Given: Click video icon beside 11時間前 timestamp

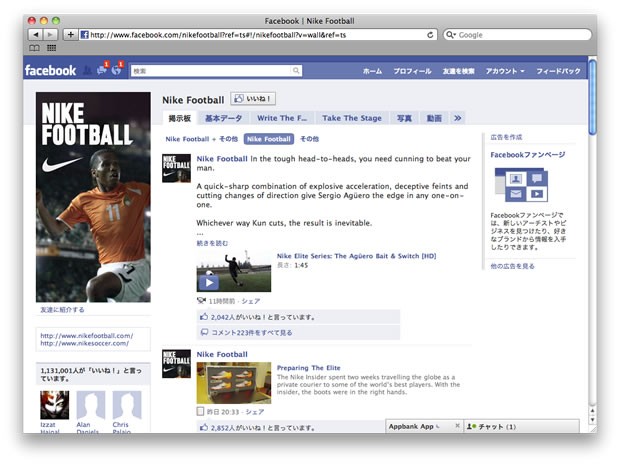Looking at the screenshot, I should click(201, 301).
